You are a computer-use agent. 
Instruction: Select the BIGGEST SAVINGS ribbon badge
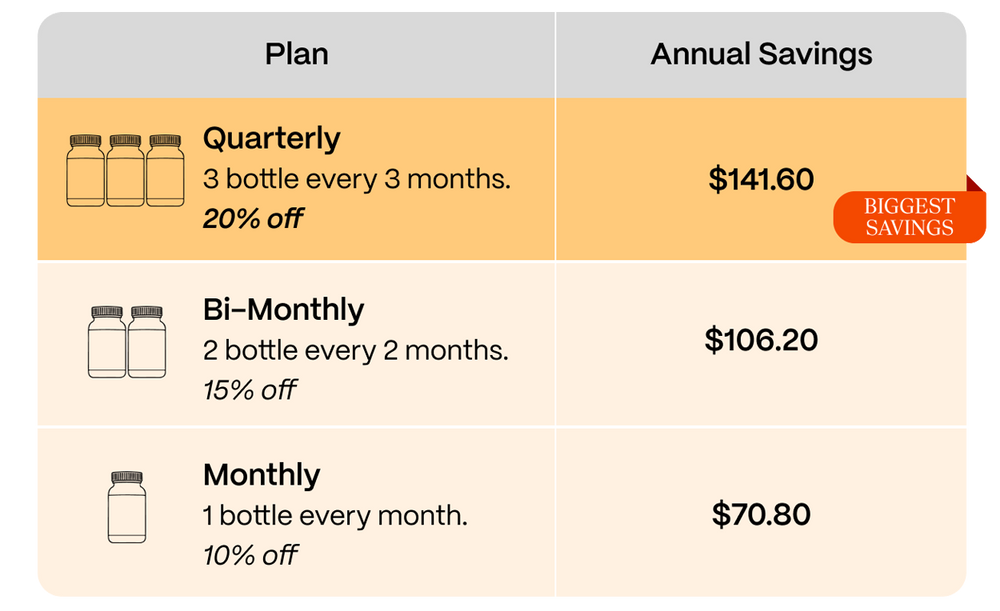pos(910,217)
